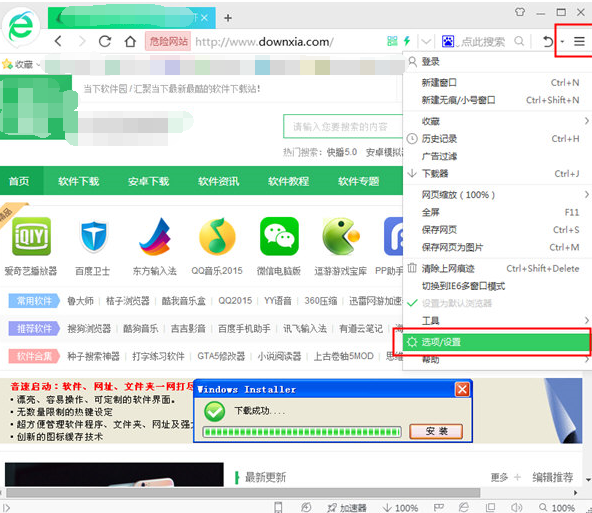Screen dimensions: 592x513
Task: Click the 百度卫士 shield icon
Action: click(93, 237)
